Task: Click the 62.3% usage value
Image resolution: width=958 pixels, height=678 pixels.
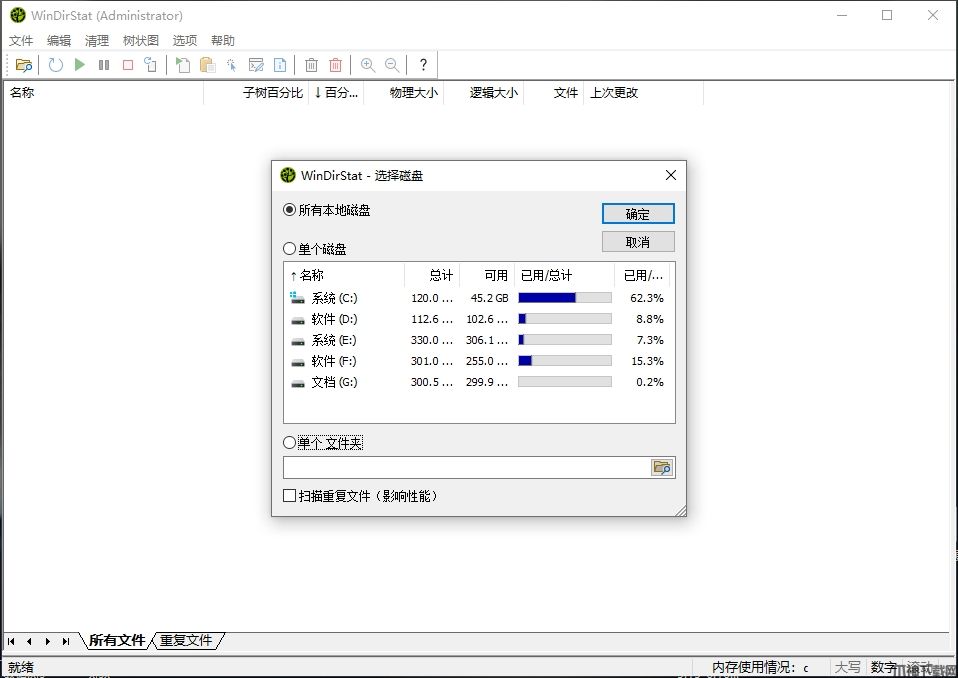Action: [646, 298]
